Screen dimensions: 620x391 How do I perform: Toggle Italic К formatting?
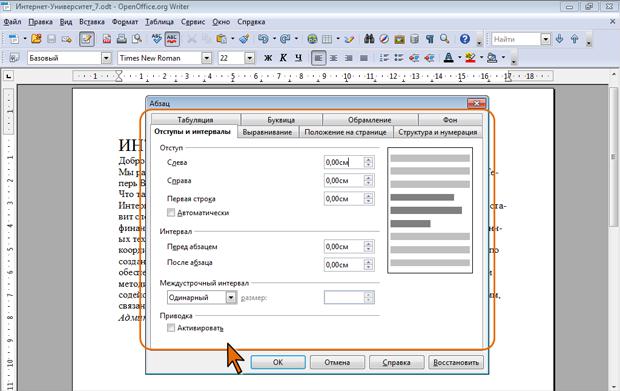(283, 58)
